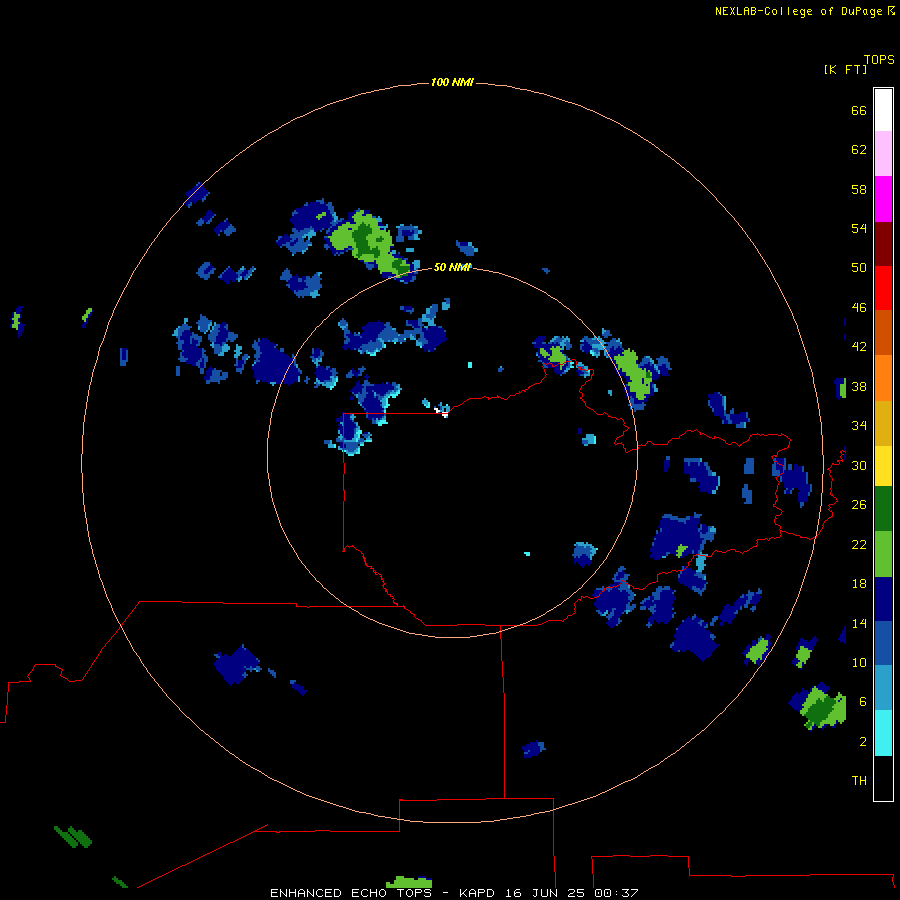Click the dark red 54 kft swatch
Viewport: 900px width, 900px height.
tap(883, 243)
